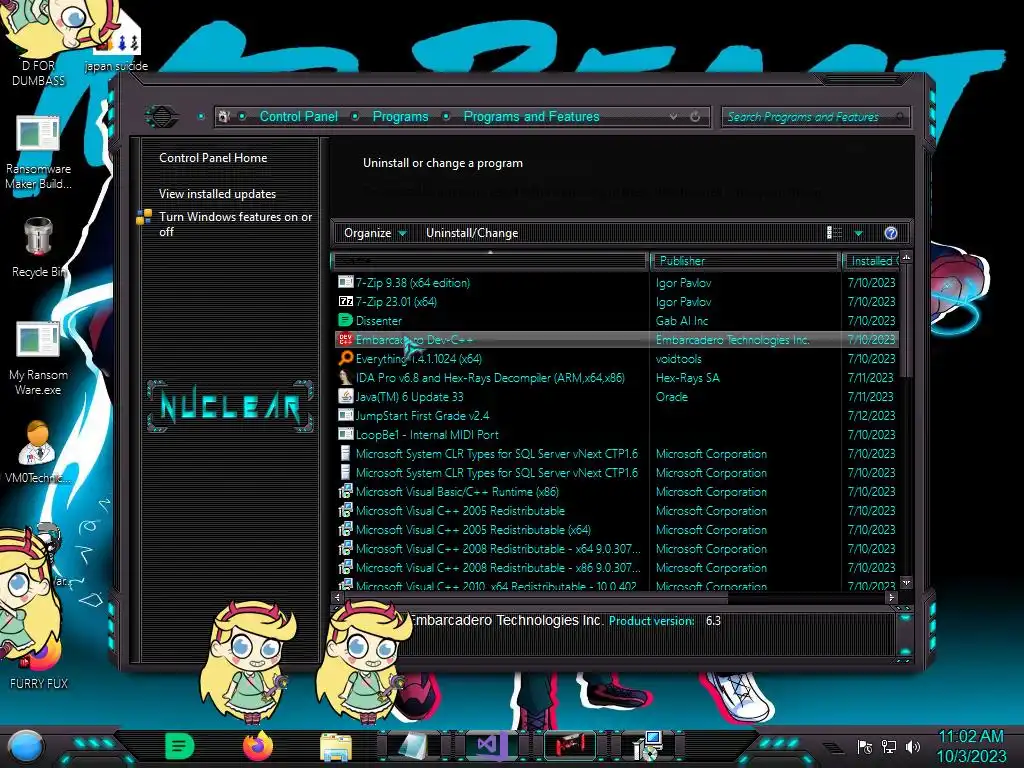Viewport: 1024px width, 768px height.
Task: Select the Ransomware Maker Build desktop icon
Action: (38, 153)
